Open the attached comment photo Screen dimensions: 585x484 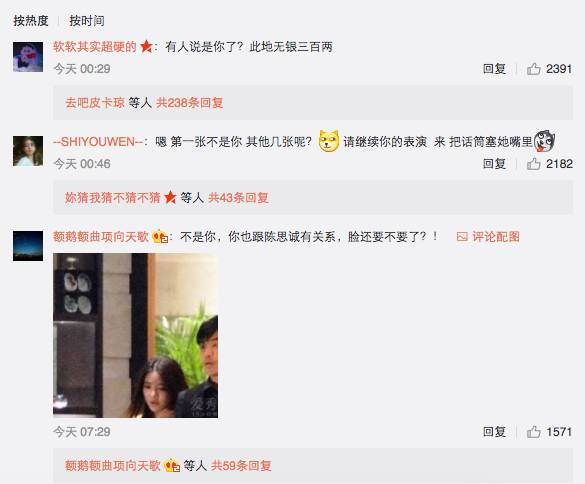pos(135,335)
